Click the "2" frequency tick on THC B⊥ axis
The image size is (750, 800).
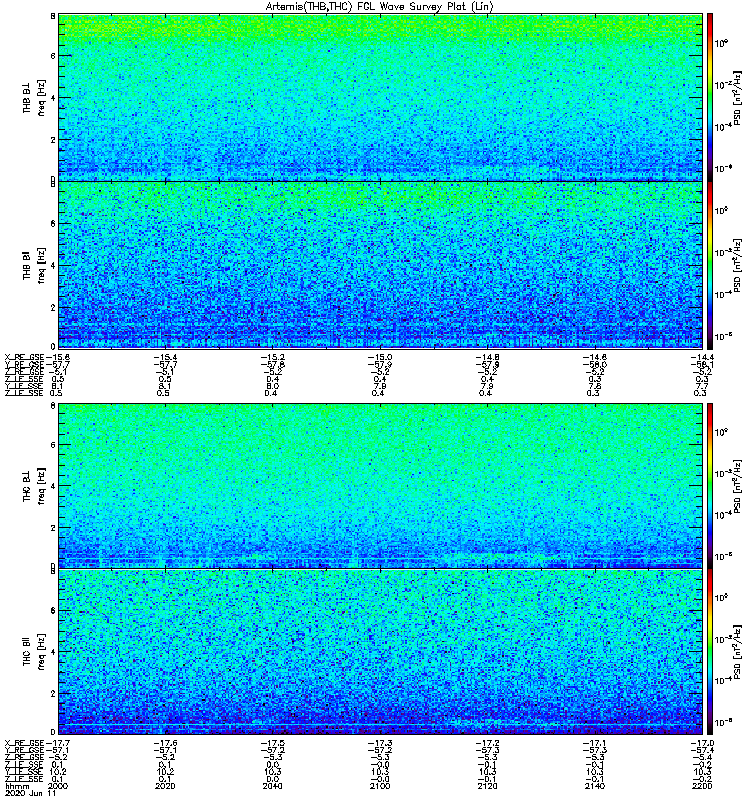pyautogui.click(x=53, y=527)
